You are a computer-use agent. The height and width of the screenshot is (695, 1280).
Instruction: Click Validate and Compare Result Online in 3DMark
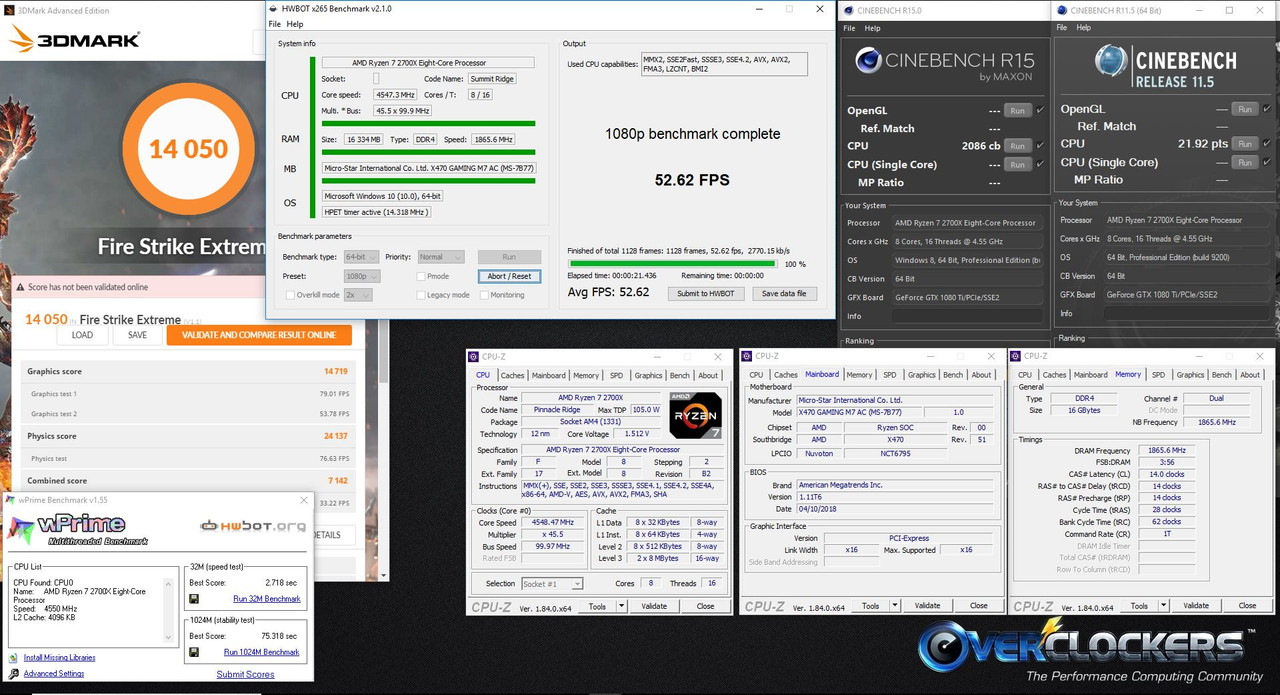tap(259, 335)
